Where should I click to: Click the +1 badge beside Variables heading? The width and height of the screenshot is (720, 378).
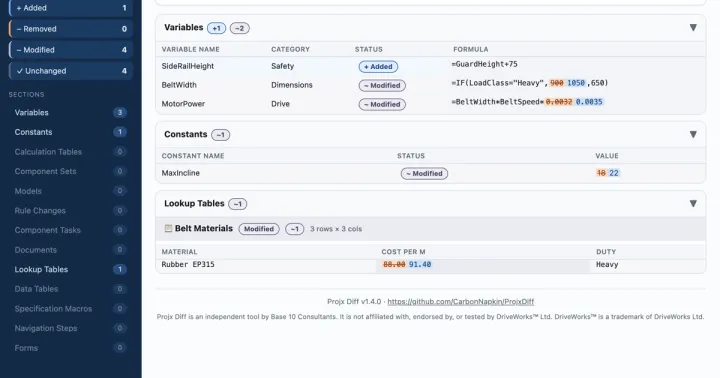pos(216,28)
